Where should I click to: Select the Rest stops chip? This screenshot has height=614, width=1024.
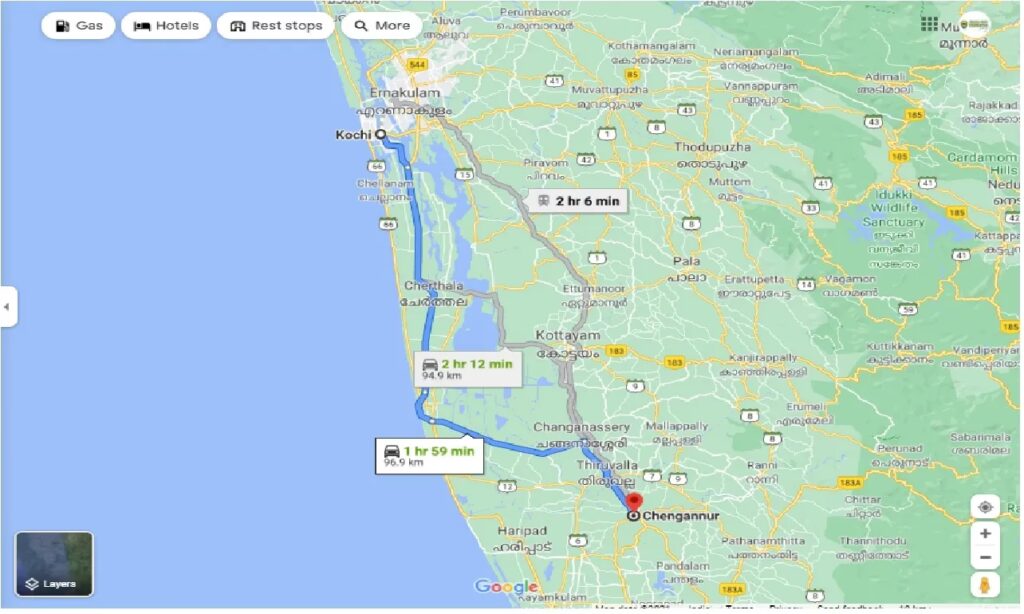click(x=276, y=26)
